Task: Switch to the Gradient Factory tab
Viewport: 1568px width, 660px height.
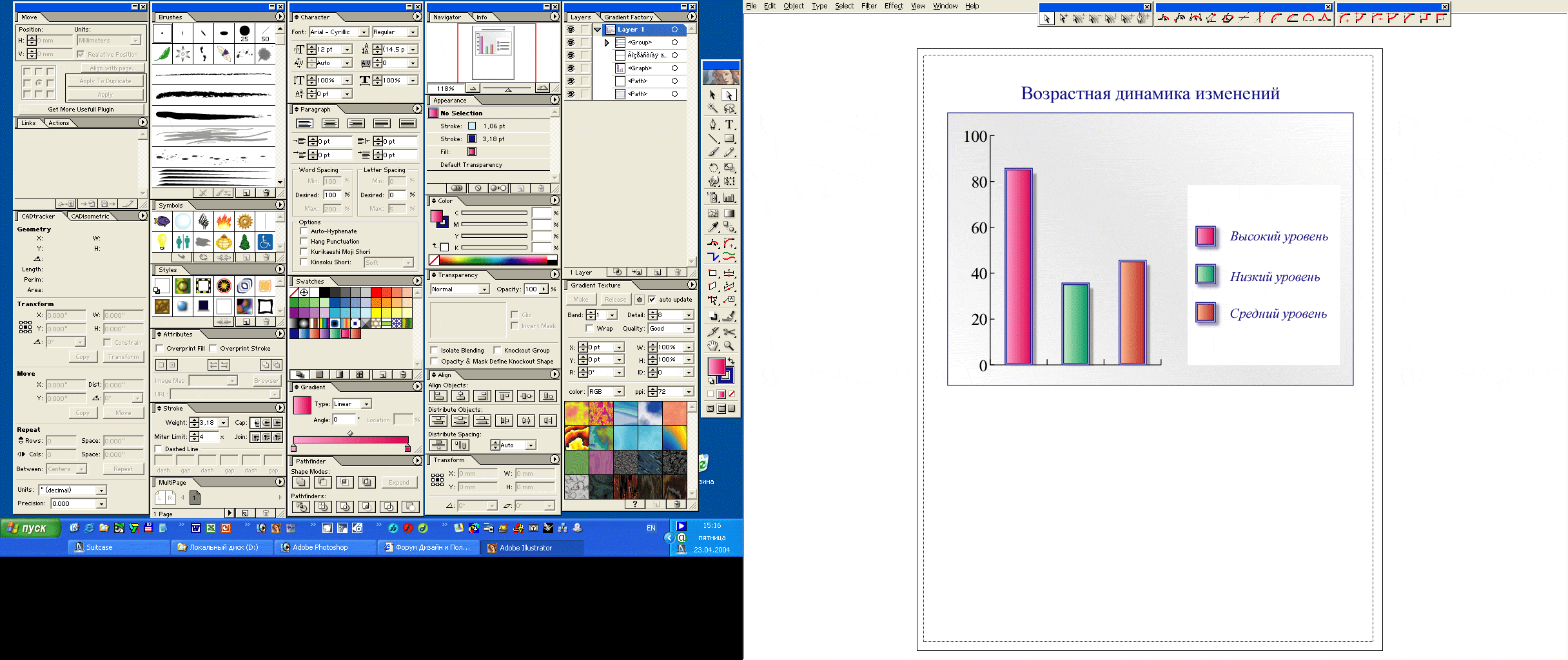Action: point(629,17)
